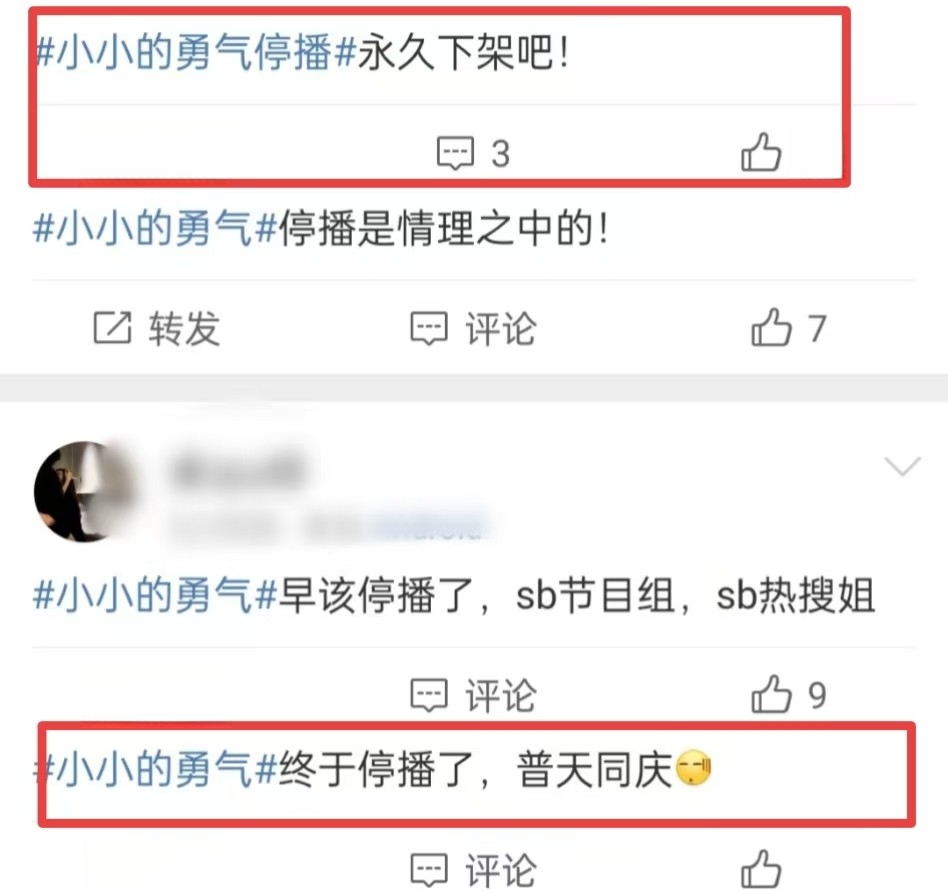
Task: Like the post showing 9 likes
Action: click(771, 694)
